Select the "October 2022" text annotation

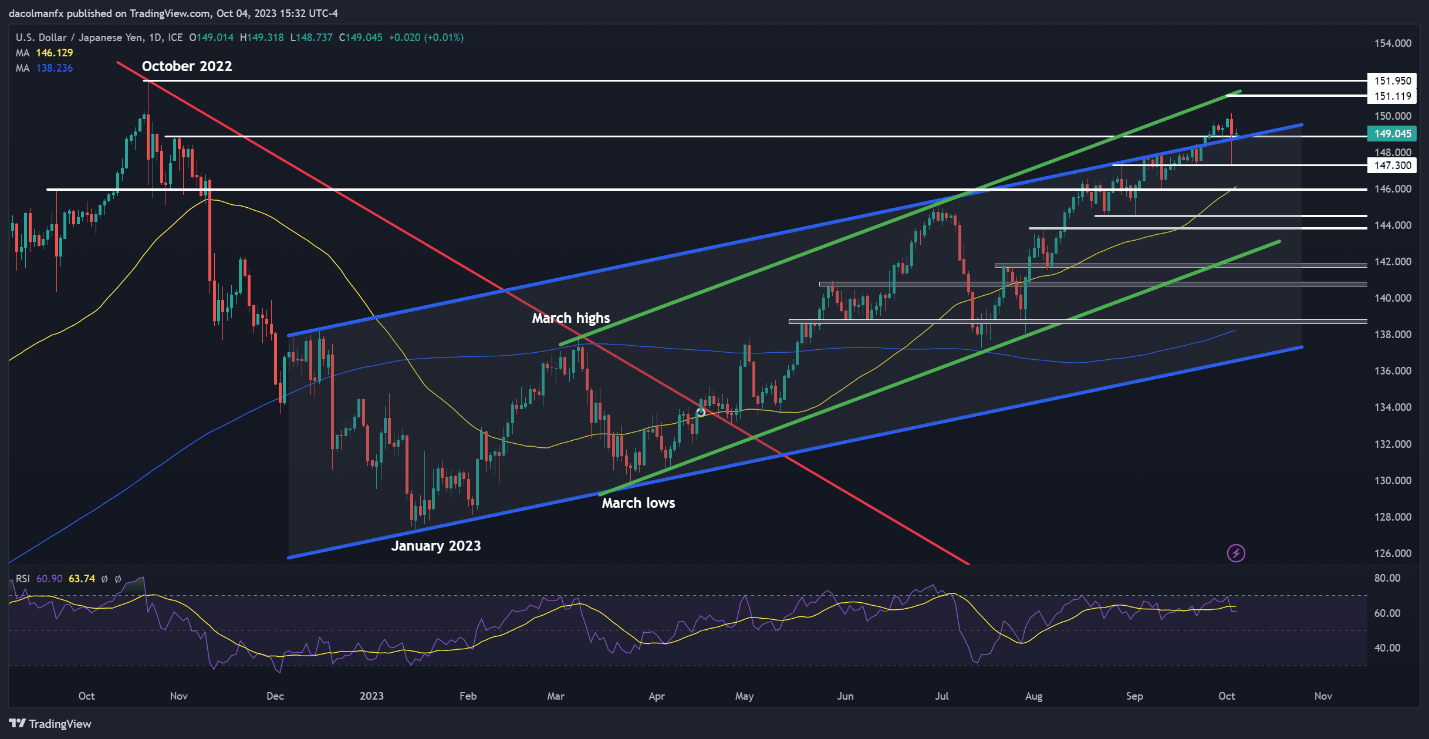click(x=187, y=66)
